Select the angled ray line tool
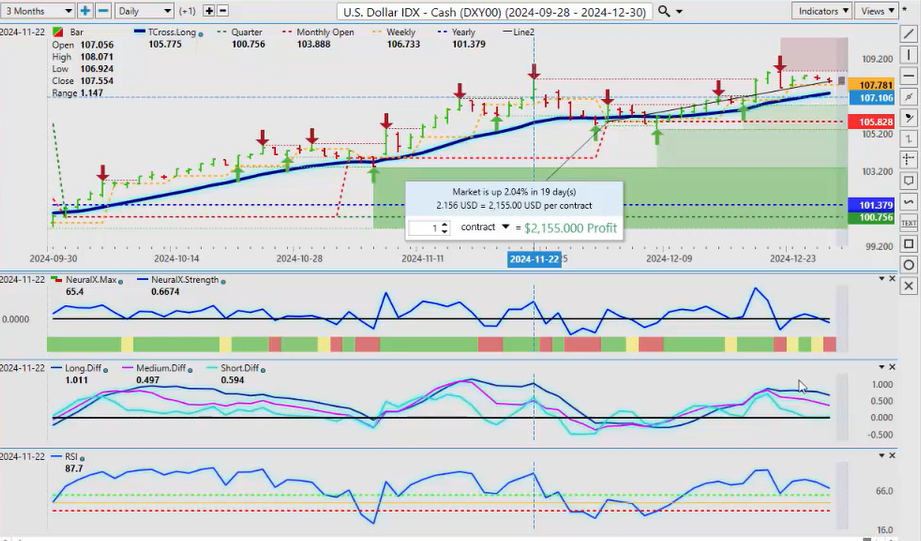Viewport: 921px width, 541px height. click(908, 97)
